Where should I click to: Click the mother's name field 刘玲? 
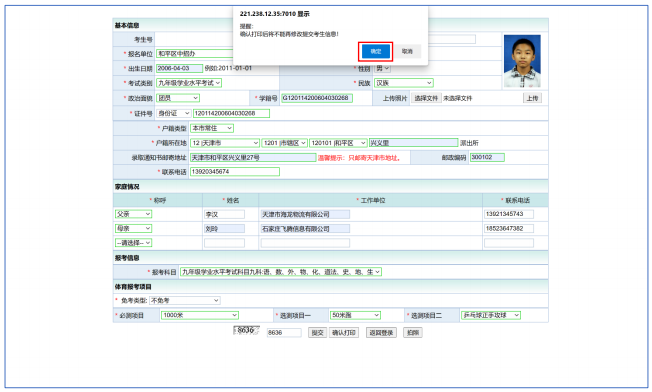(x=225, y=229)
